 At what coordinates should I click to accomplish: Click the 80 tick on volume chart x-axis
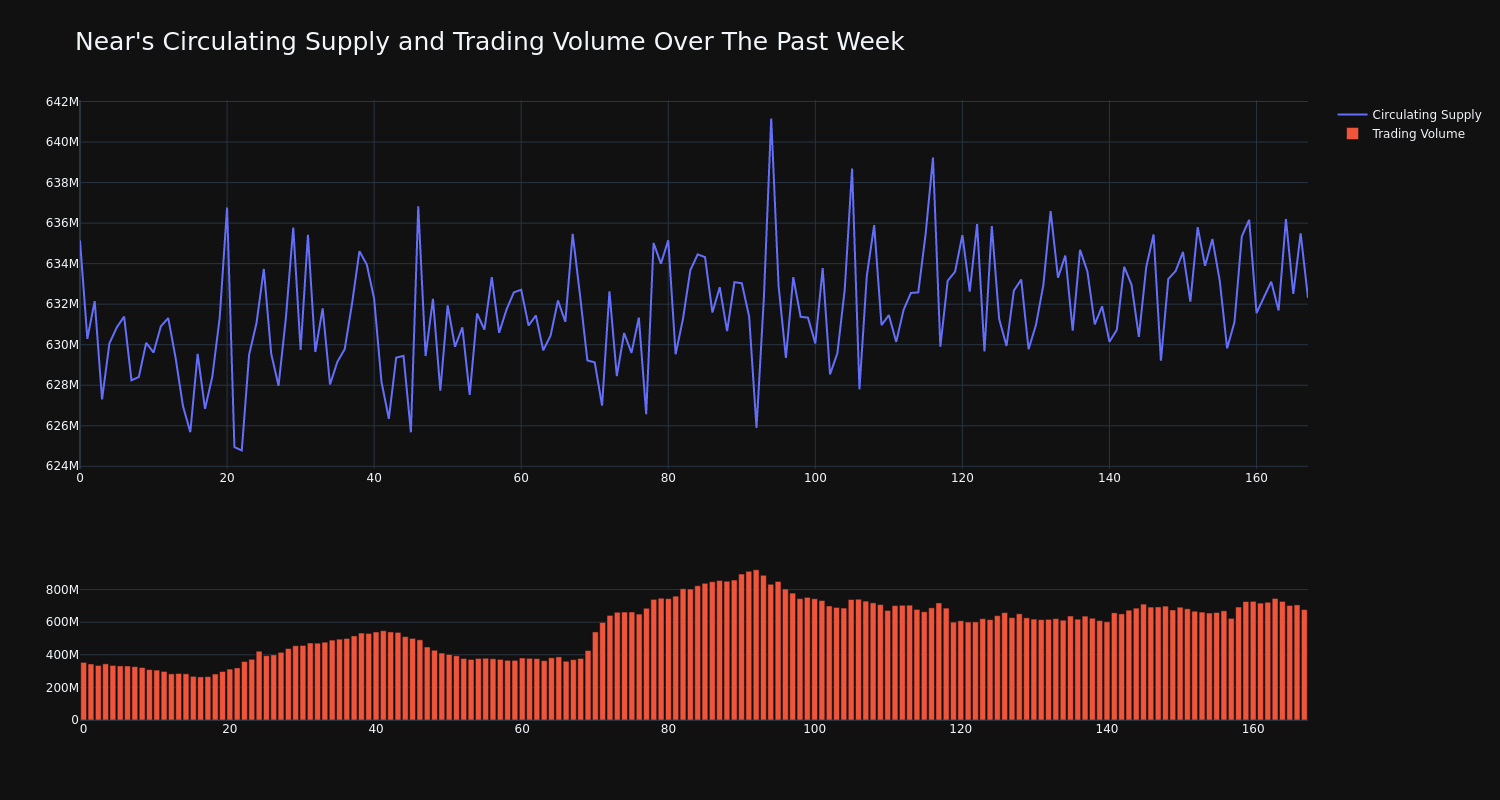pos(668,729)
